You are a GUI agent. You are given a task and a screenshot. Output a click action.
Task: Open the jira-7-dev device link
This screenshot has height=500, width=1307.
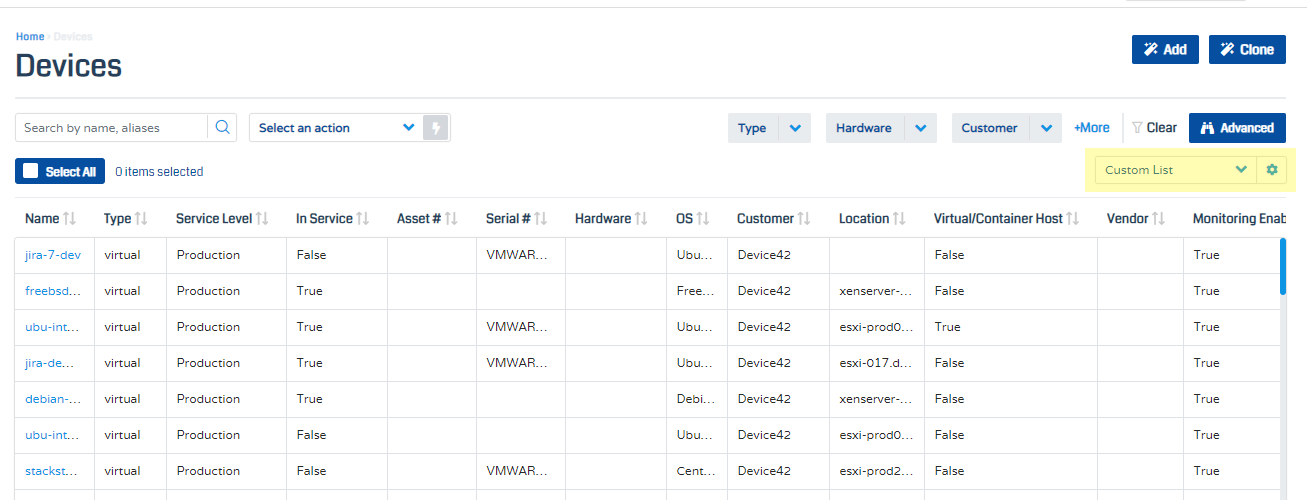52,255
